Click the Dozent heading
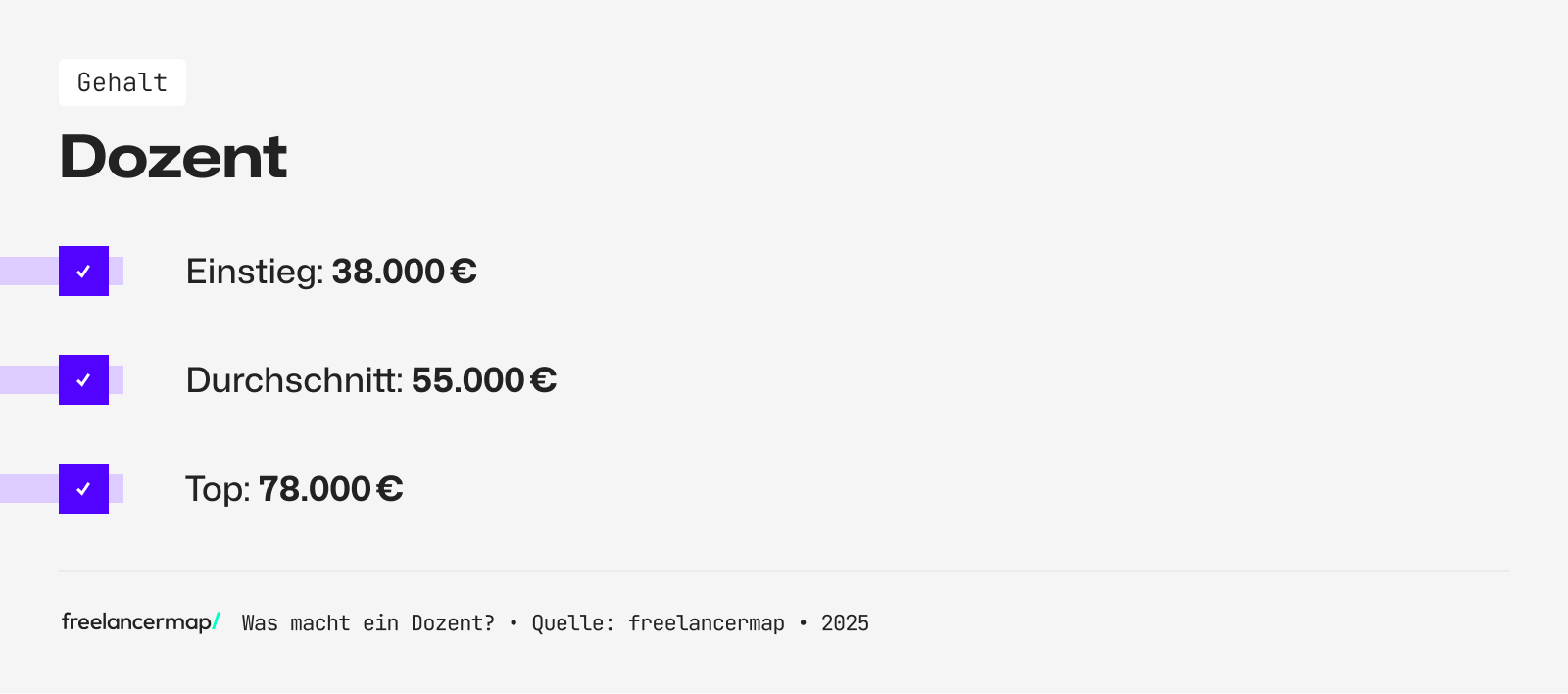Image resolution: width=1568 pixels, height=694 pixels. point(173,157)
